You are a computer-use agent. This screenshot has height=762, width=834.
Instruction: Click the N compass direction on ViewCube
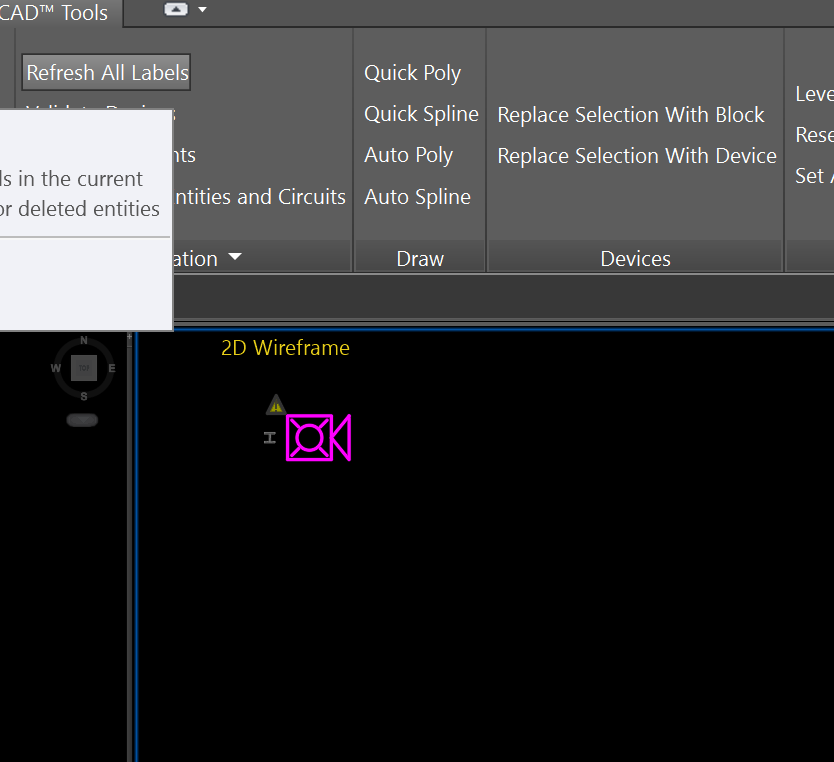coord(84,340)
